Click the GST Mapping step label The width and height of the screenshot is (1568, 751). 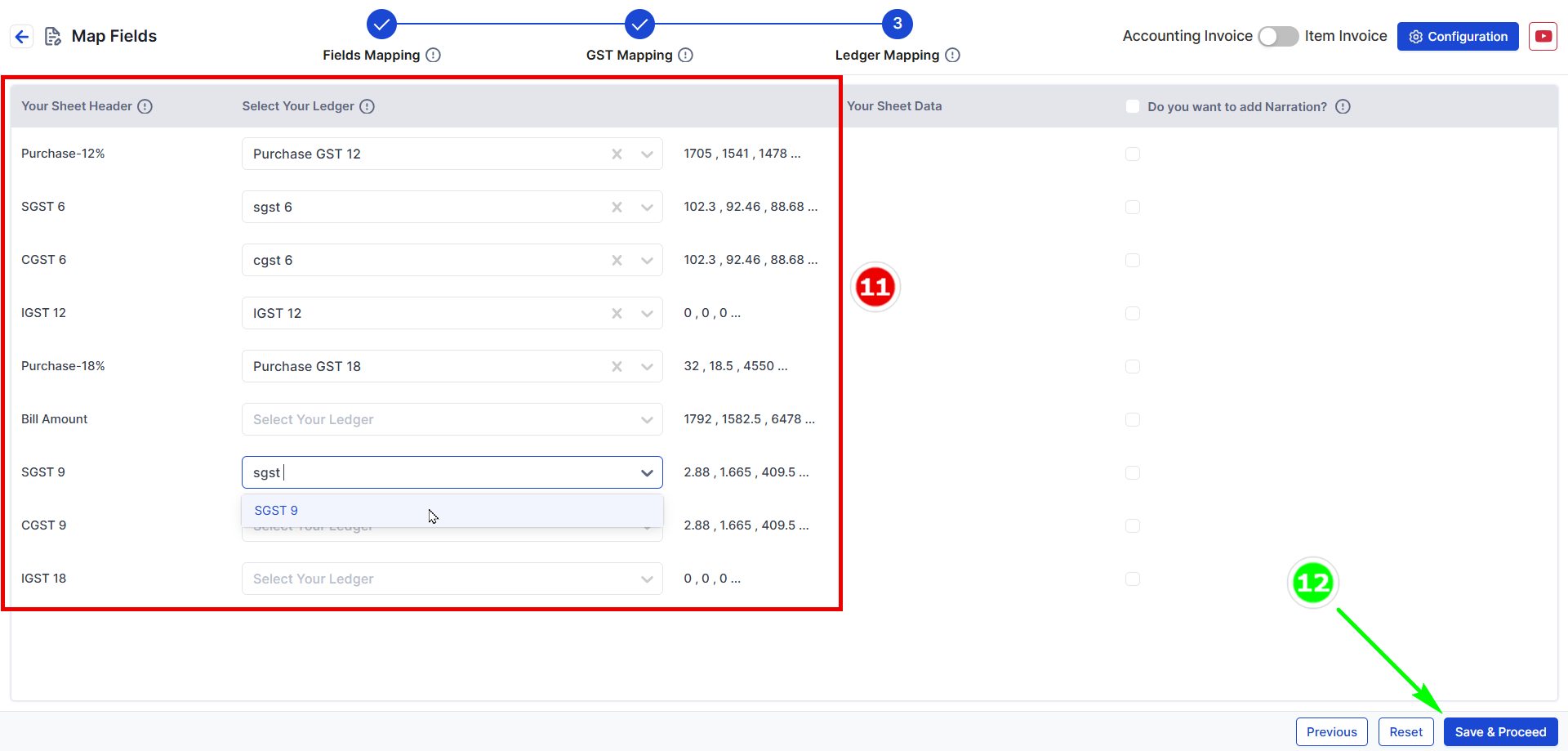(x=629, y=55)
